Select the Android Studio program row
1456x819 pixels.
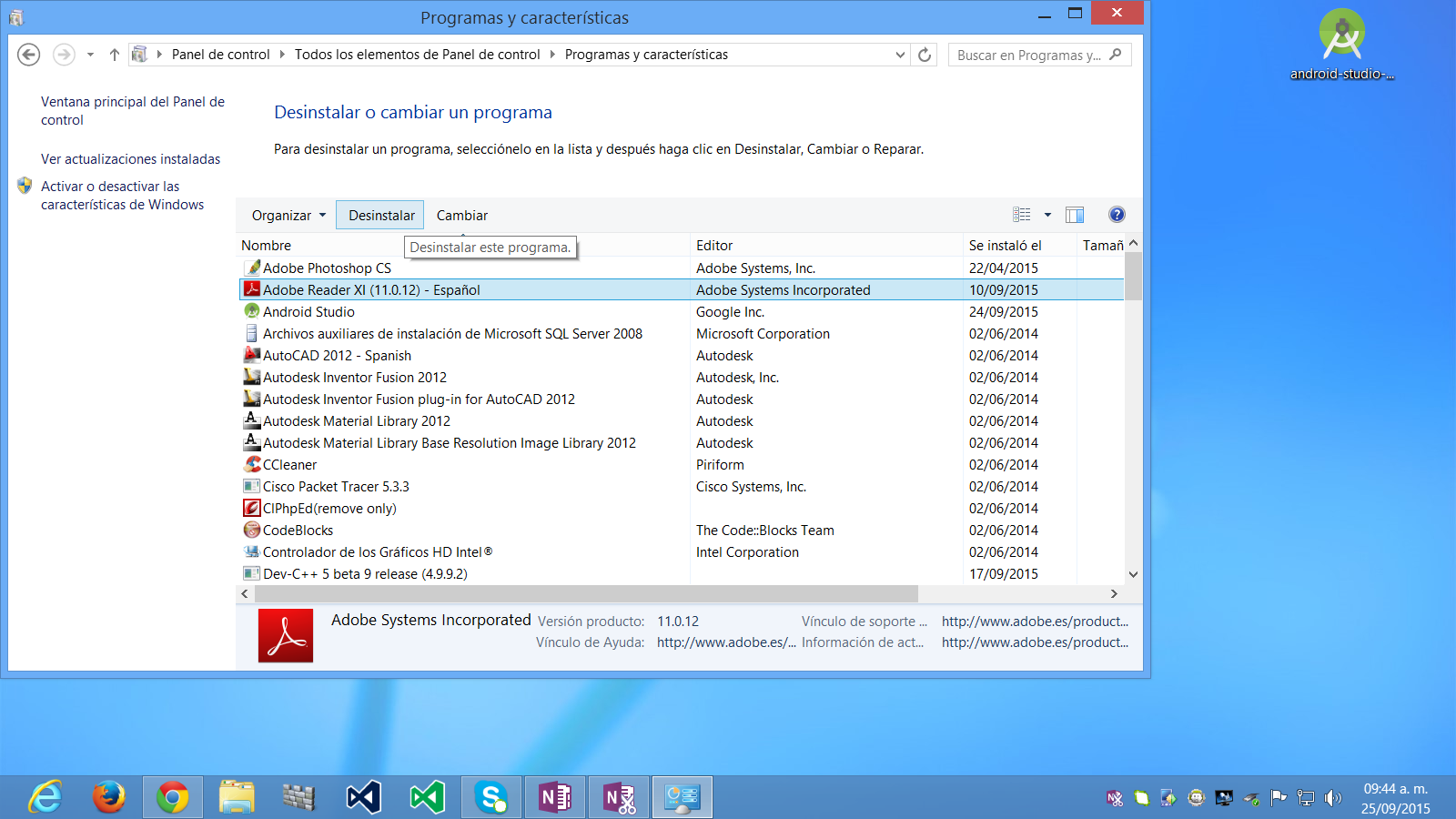tap(682, 312)
